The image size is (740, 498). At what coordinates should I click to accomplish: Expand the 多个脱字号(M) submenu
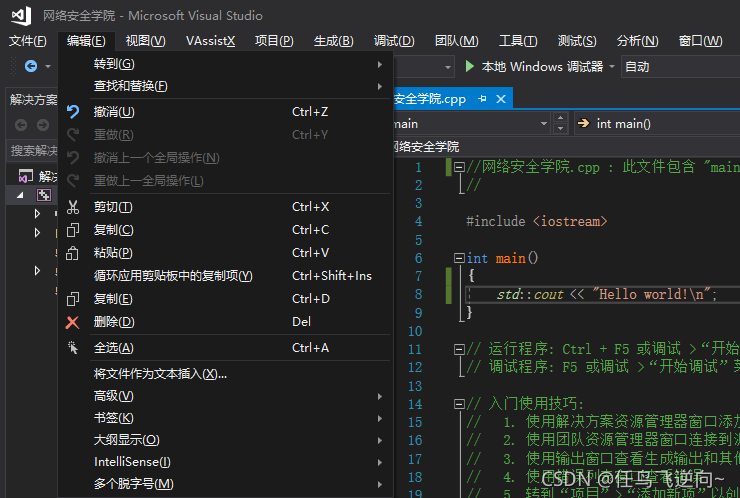click(x=226, y=484)
